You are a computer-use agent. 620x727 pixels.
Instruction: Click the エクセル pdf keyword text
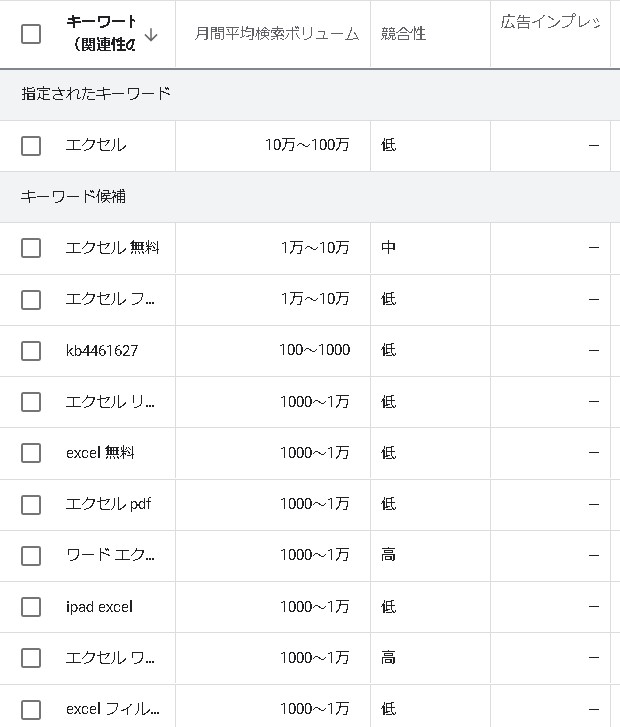point(108,504)
